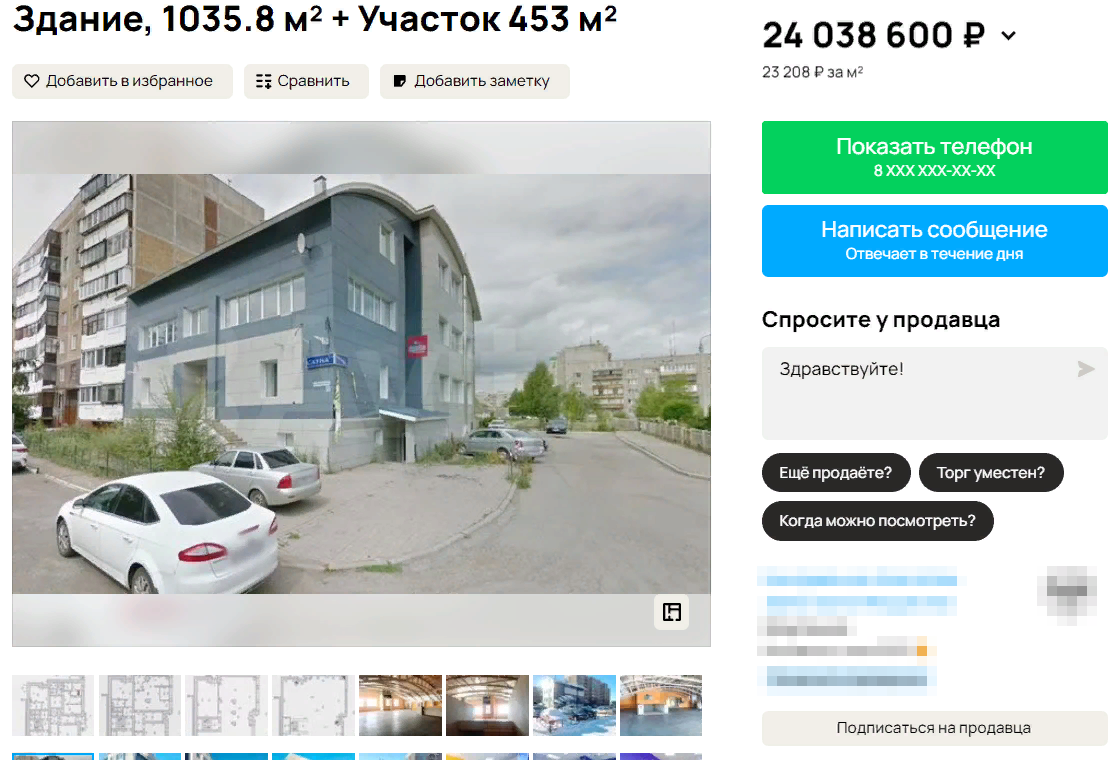Click Подписаться на продавца button
The width and height of the screenshot is (1118, 760).
(934, 728)
